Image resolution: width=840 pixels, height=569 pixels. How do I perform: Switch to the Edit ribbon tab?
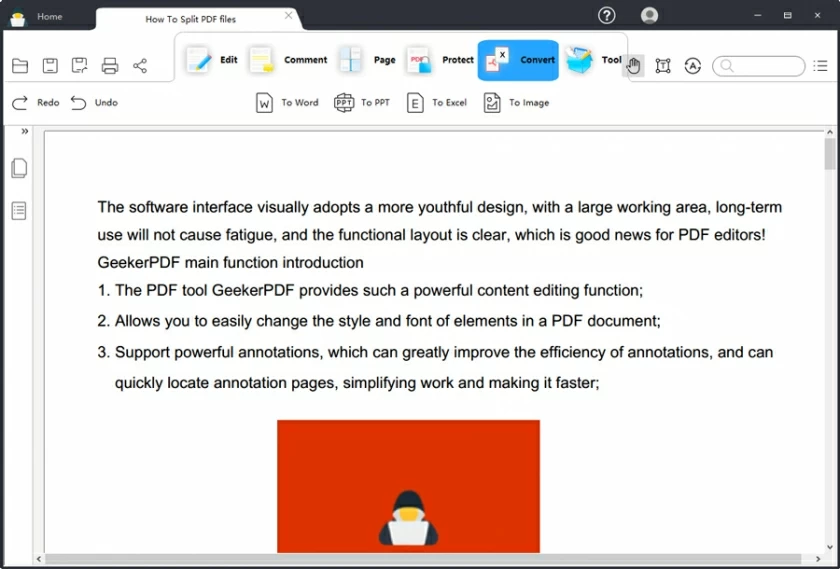click(213, 60)
